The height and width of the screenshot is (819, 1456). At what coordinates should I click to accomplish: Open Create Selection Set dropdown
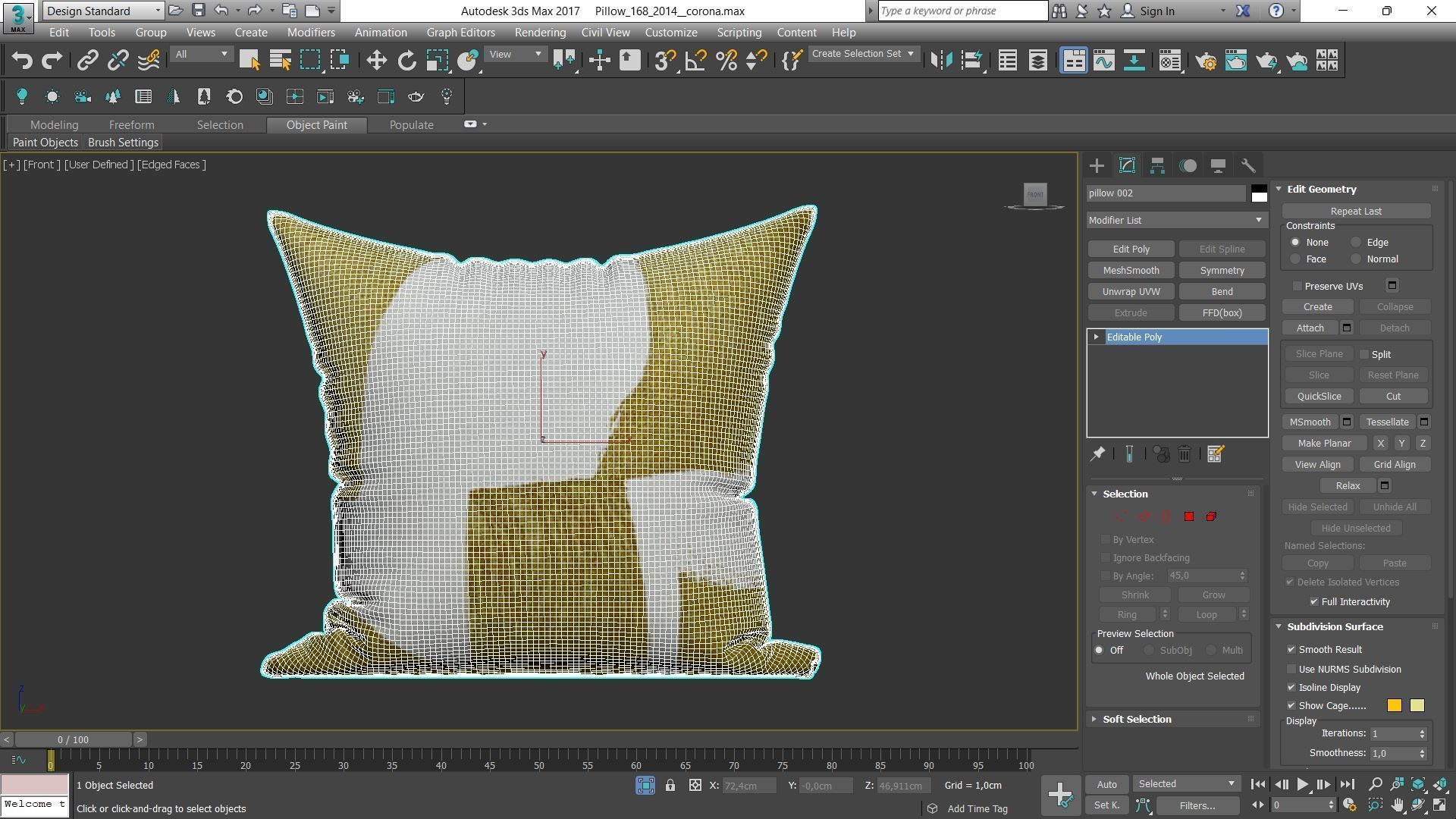(x=863, y=54)
